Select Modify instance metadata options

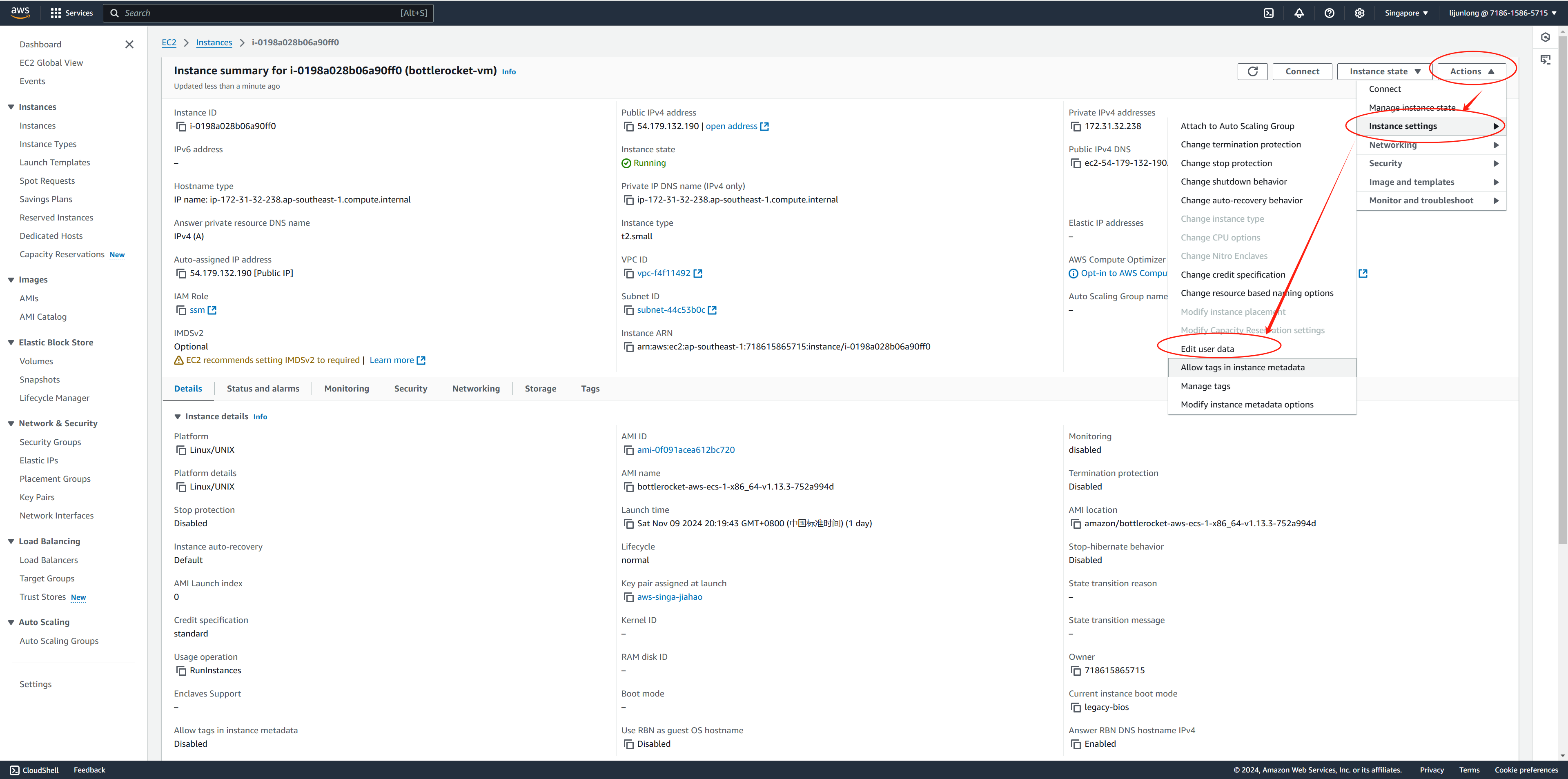pos(1262,405)
